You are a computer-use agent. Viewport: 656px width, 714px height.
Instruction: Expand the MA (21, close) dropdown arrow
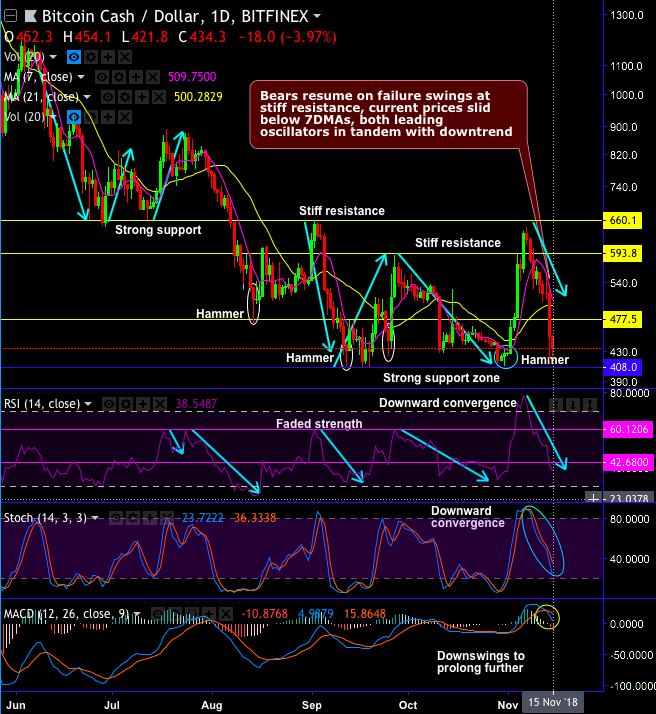click(x=86, y=97)
